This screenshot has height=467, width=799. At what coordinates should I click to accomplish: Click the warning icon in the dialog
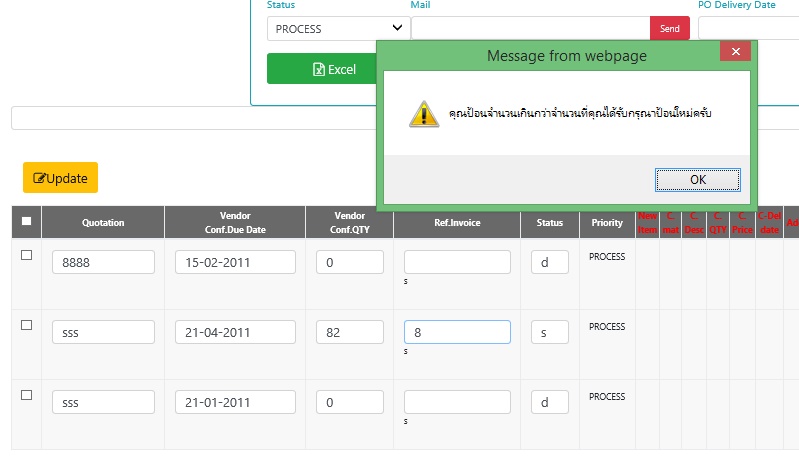click(424, 114)
